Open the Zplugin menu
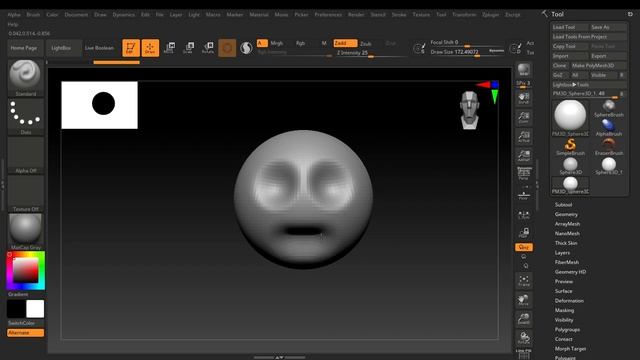The height and width of the screenshot is (360, 640). click(x=491, y=15)
